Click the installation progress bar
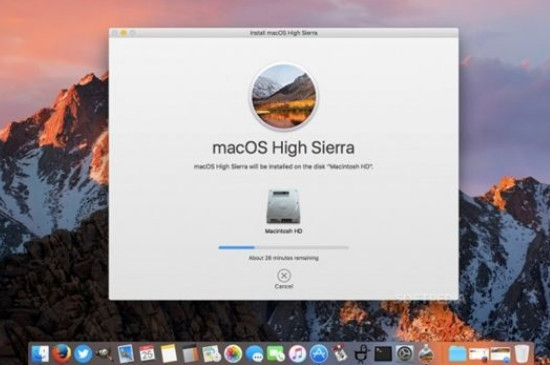Image resolution: width=550 pixels, height=365 pixels. [x=283, y=248]
